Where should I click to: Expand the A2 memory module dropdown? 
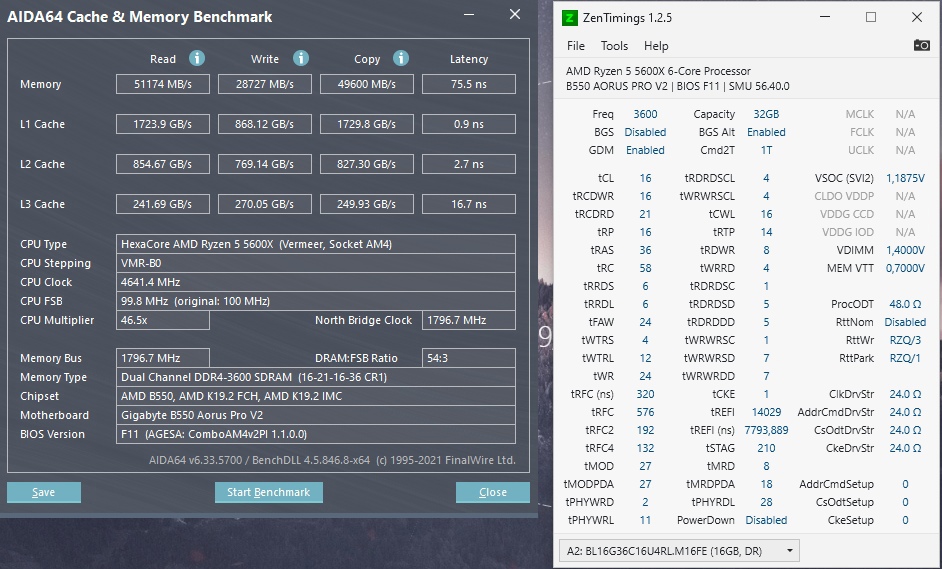pos(679,550)
